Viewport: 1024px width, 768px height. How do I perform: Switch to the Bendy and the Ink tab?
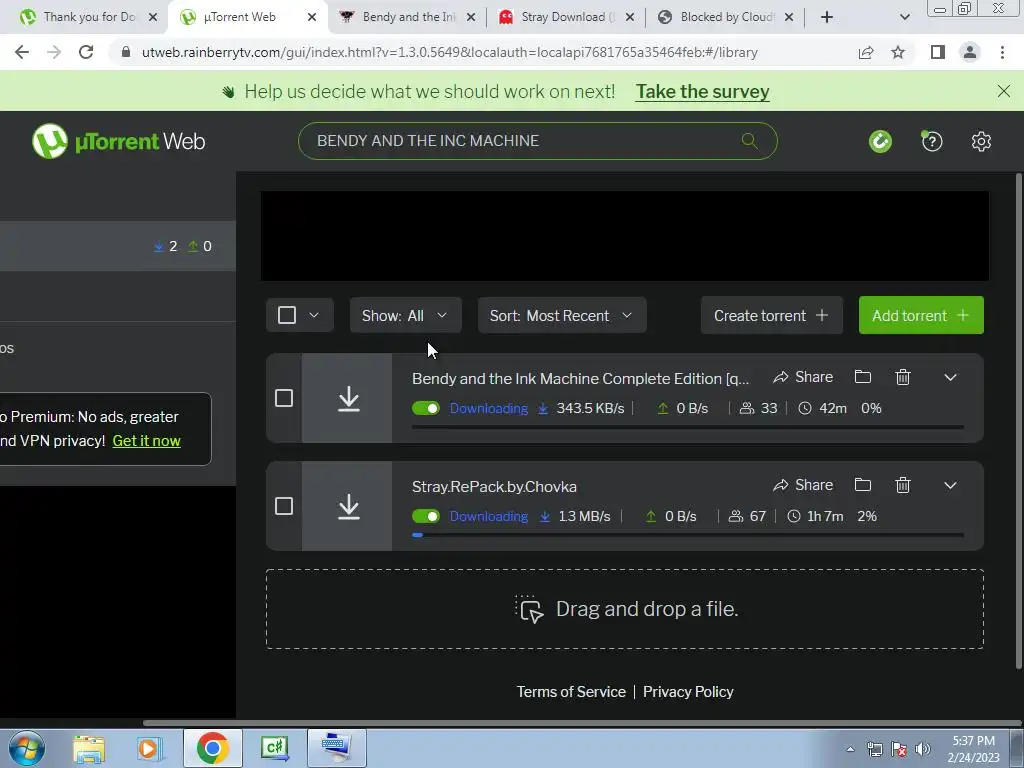coord(398,17)
